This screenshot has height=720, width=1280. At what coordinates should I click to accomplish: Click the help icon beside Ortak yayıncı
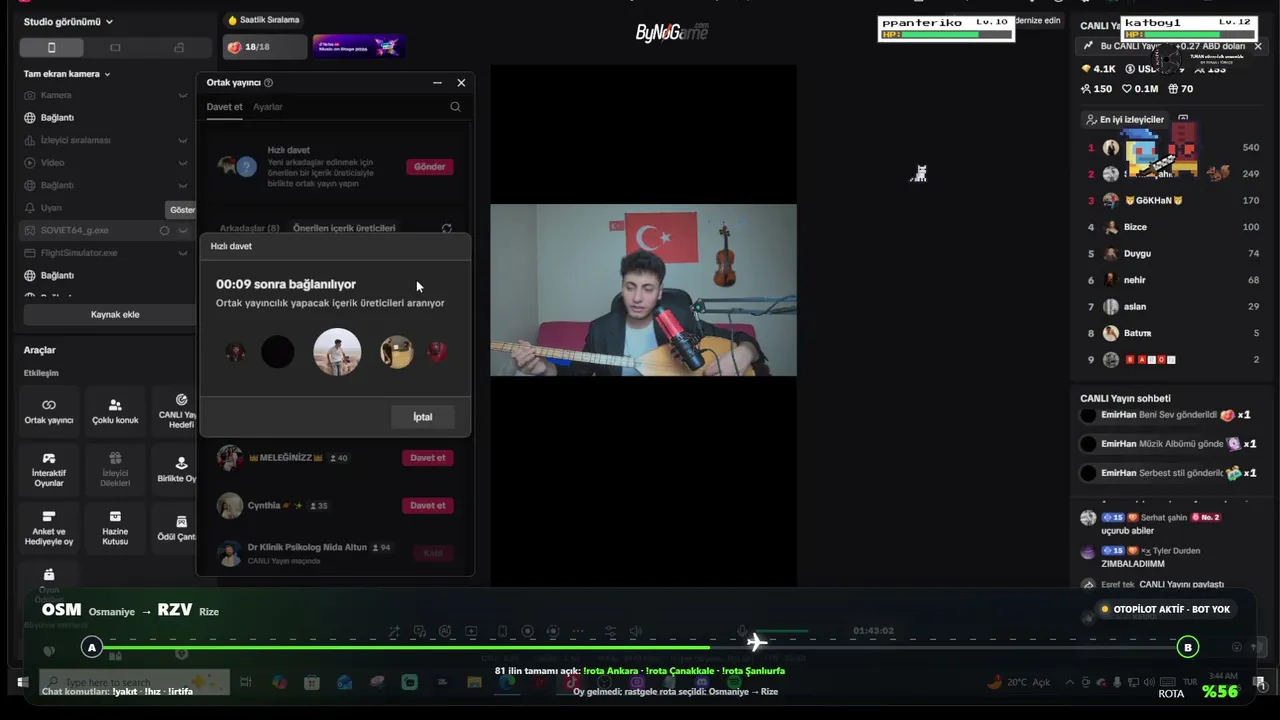pos(268,83)
